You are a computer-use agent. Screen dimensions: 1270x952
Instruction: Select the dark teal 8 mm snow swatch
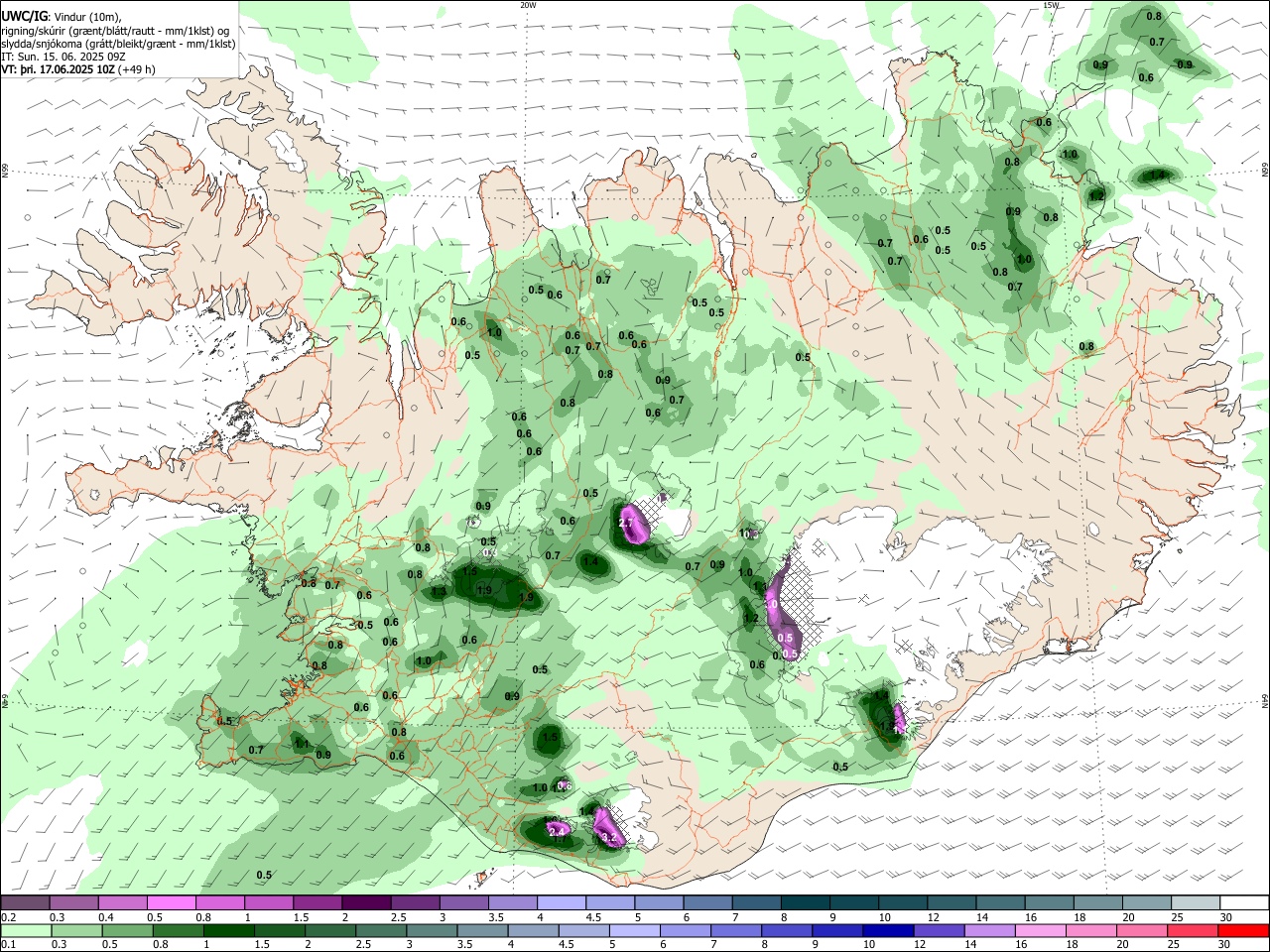pyautogui.click(x=806, y=902)
